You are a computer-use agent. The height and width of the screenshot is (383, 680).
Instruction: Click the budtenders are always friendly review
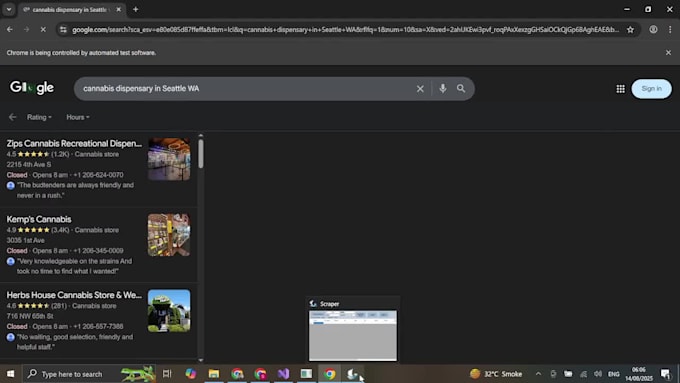click(x=75, y=190)
